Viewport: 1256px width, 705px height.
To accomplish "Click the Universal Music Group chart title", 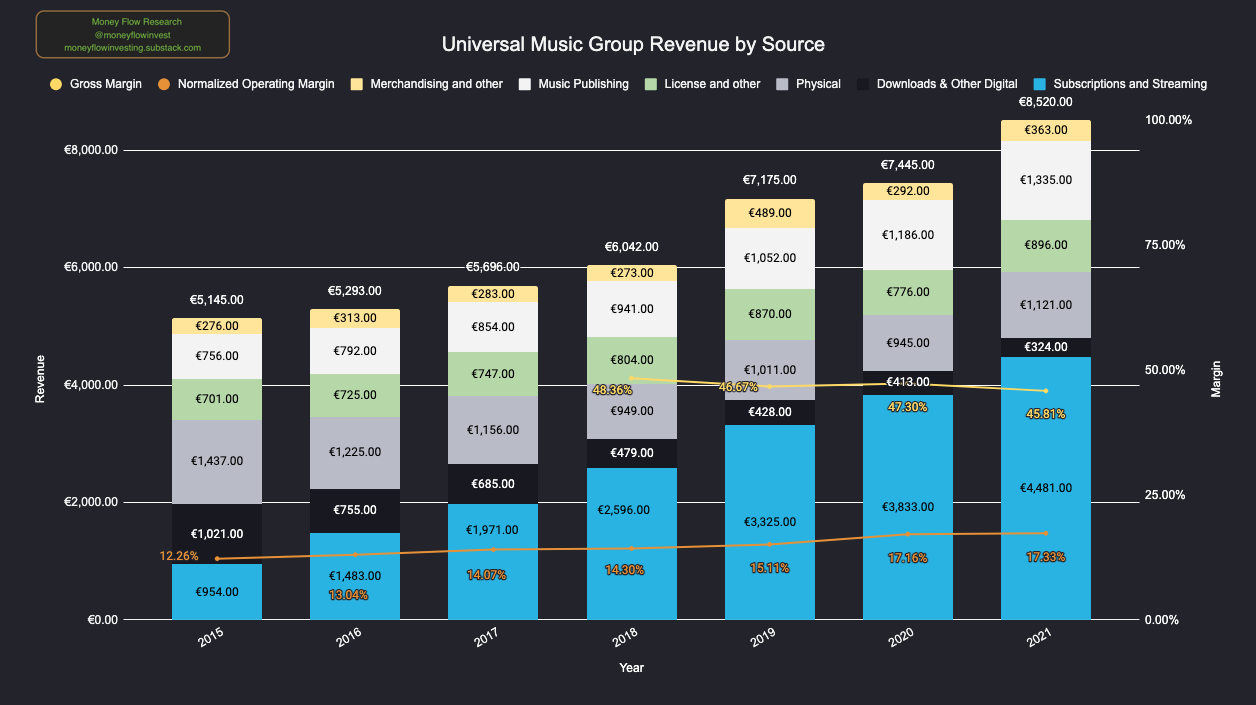I will pyautogui.click(x=633, y=45).
